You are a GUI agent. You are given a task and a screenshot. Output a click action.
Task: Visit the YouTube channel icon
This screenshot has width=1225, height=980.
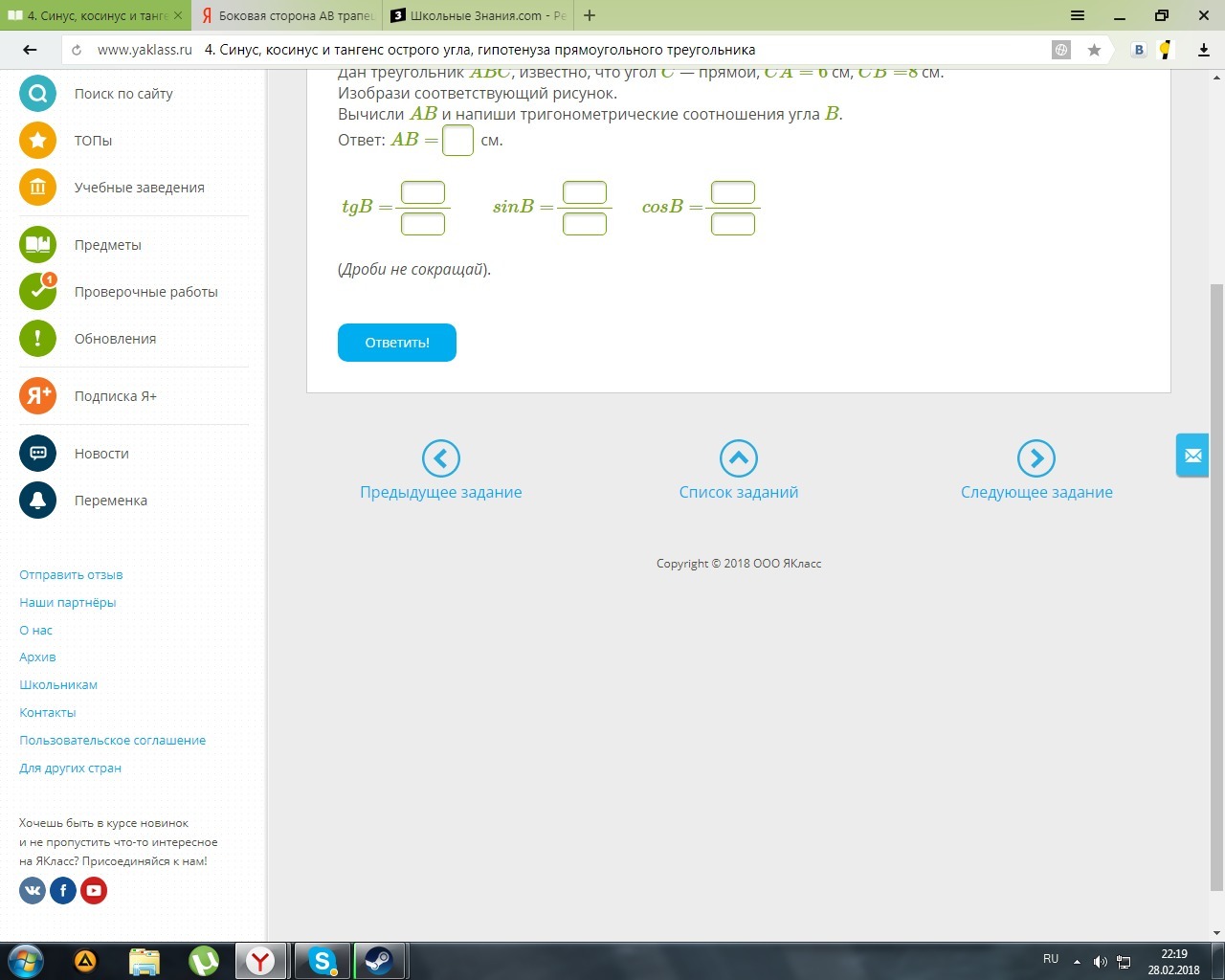pyautogui.click(x=94, y=891)
